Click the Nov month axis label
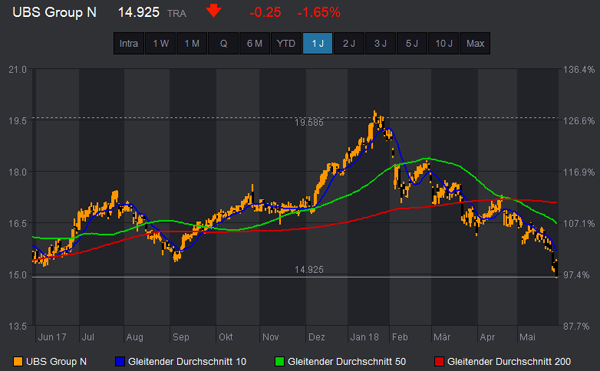The width and height of the screenshot is (600, 371). point(271,337)
